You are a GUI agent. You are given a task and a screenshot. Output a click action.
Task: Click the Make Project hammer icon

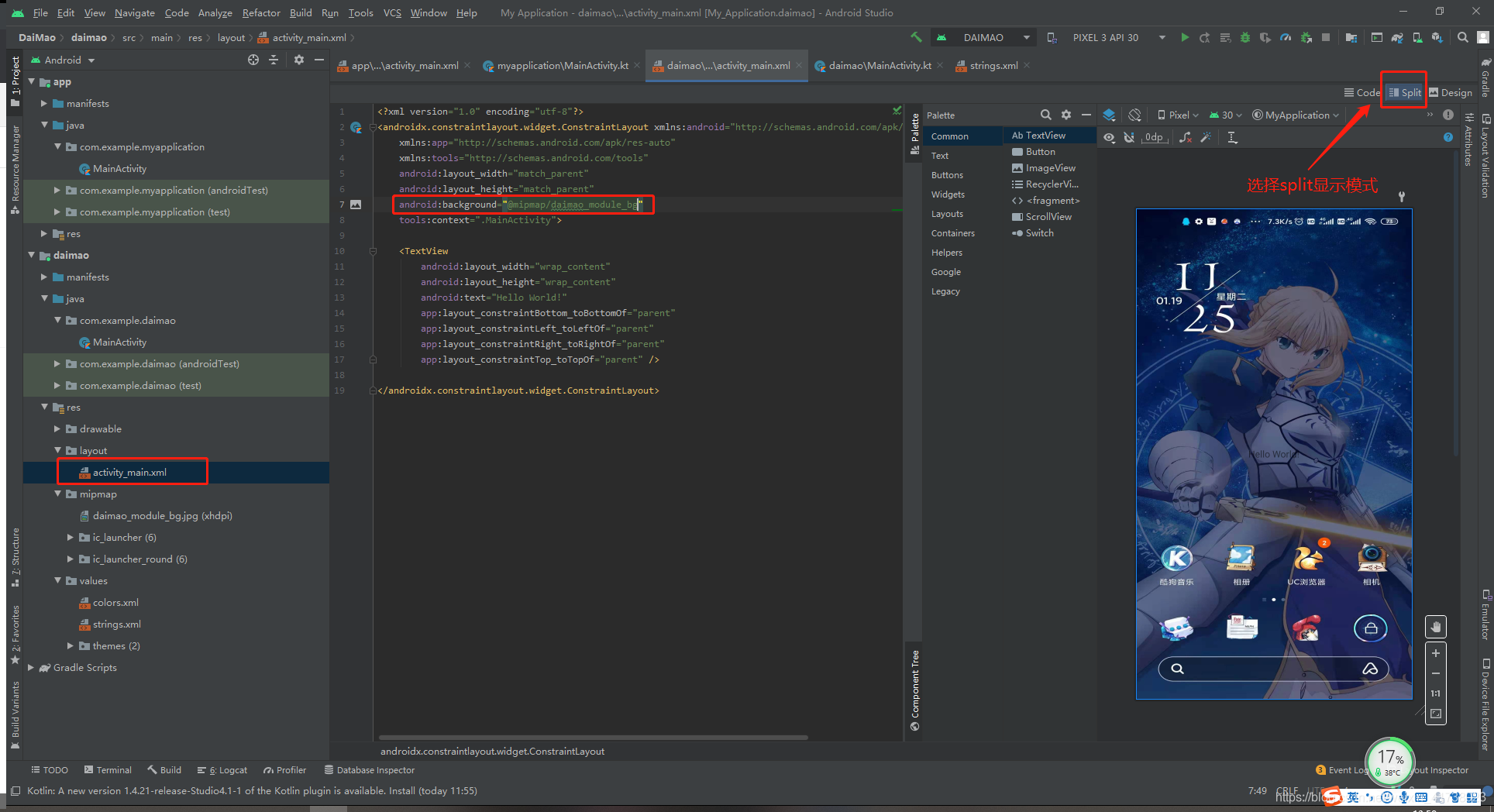point(917,37)
